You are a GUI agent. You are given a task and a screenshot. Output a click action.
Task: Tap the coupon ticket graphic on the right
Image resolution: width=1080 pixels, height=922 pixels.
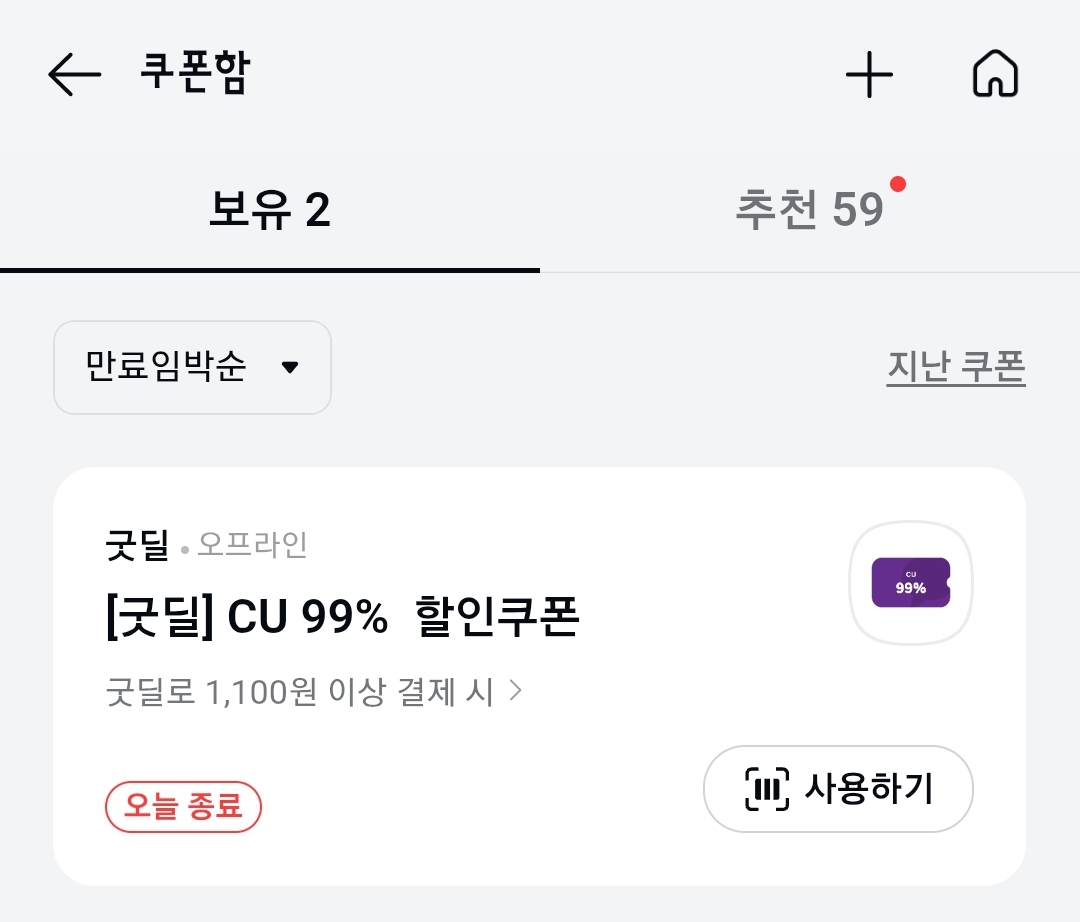click(910, 582)
